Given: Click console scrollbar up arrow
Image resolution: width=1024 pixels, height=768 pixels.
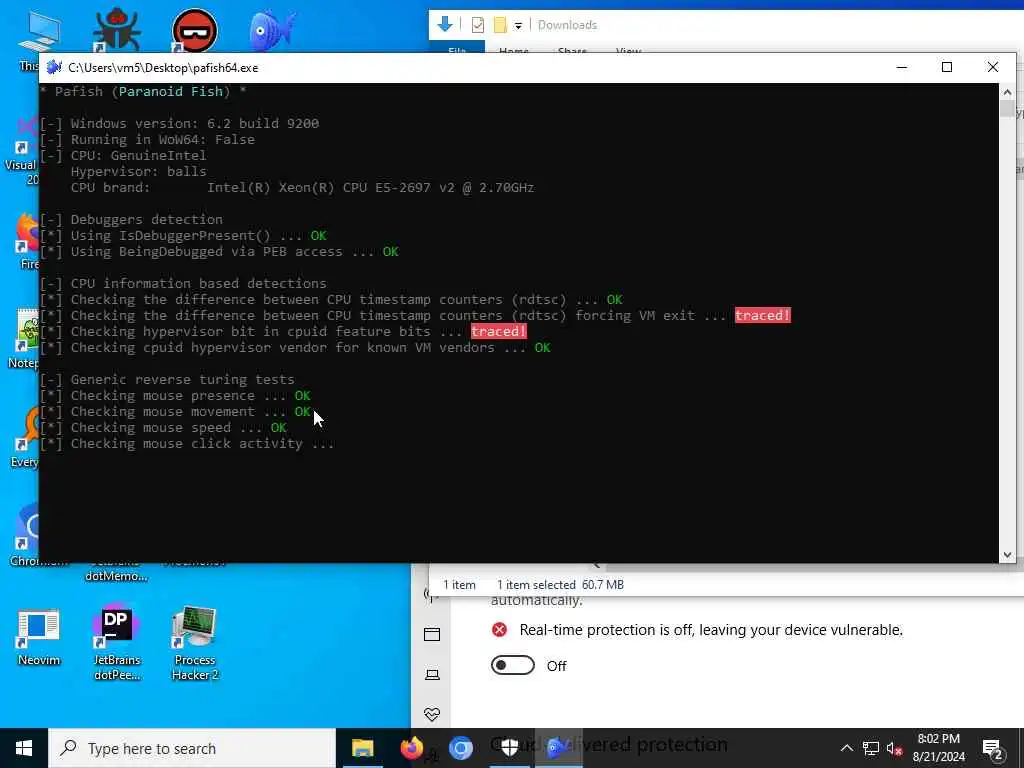Looking at the screenshot, I should [x=1007, y=91].
